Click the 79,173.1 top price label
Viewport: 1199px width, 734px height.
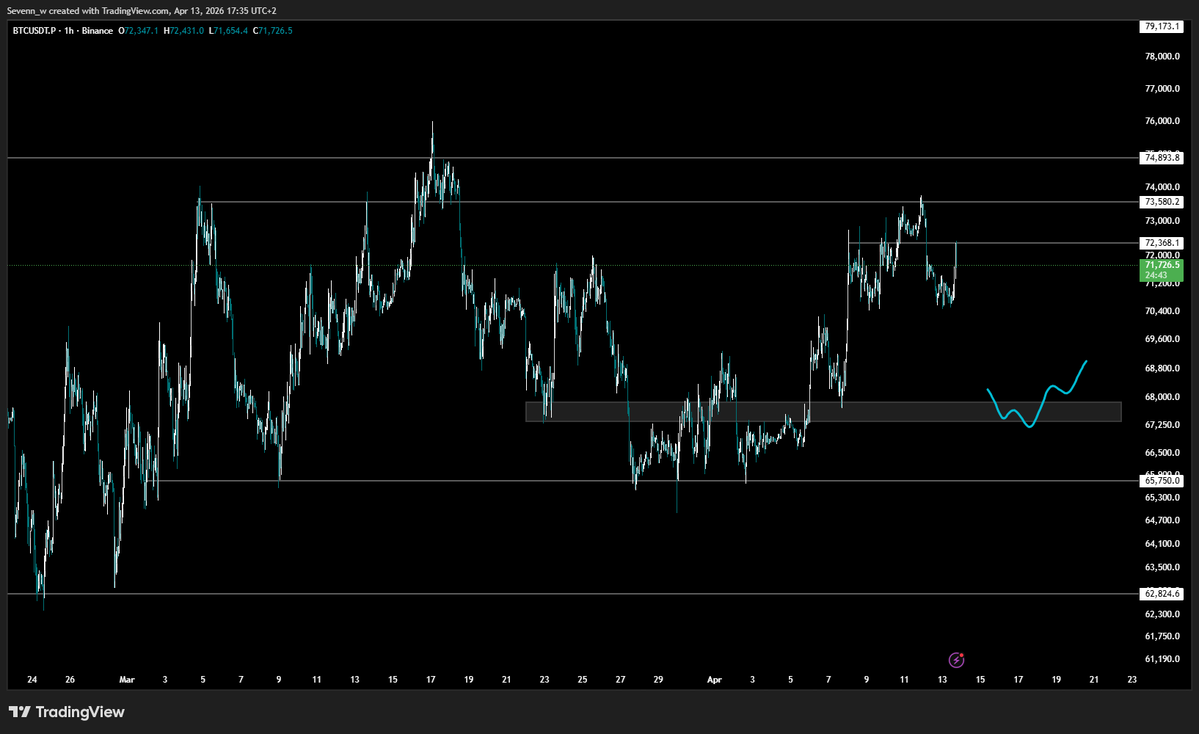(x=1161, y=27)
